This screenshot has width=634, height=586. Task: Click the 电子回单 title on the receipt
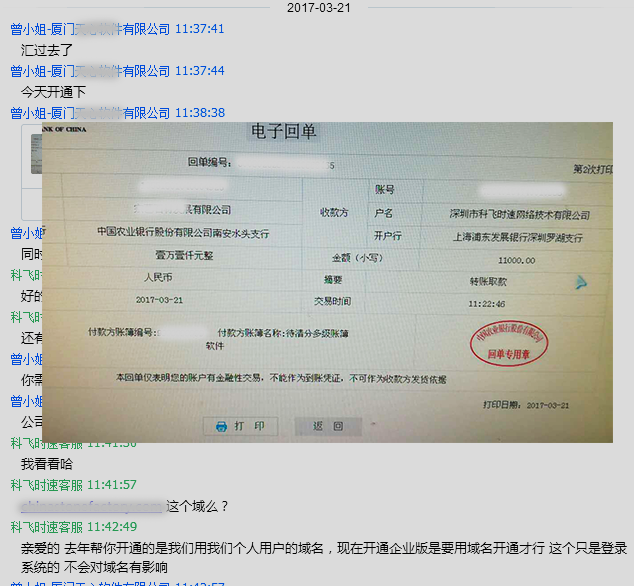pos(285,133)
